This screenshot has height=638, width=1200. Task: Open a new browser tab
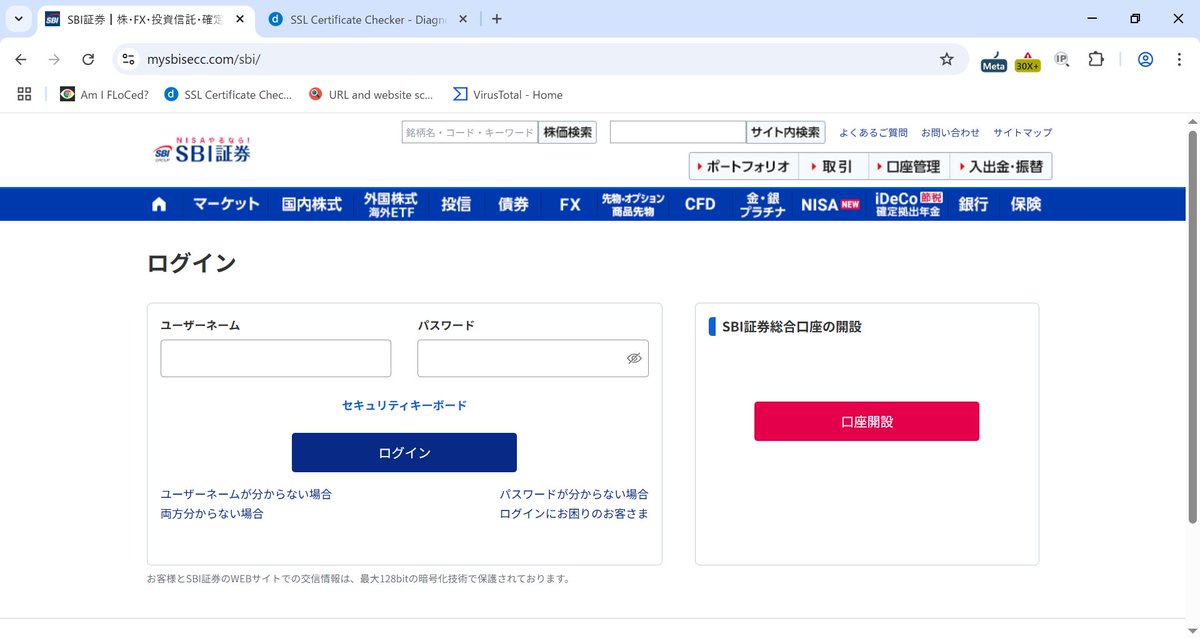coord(497,19)
